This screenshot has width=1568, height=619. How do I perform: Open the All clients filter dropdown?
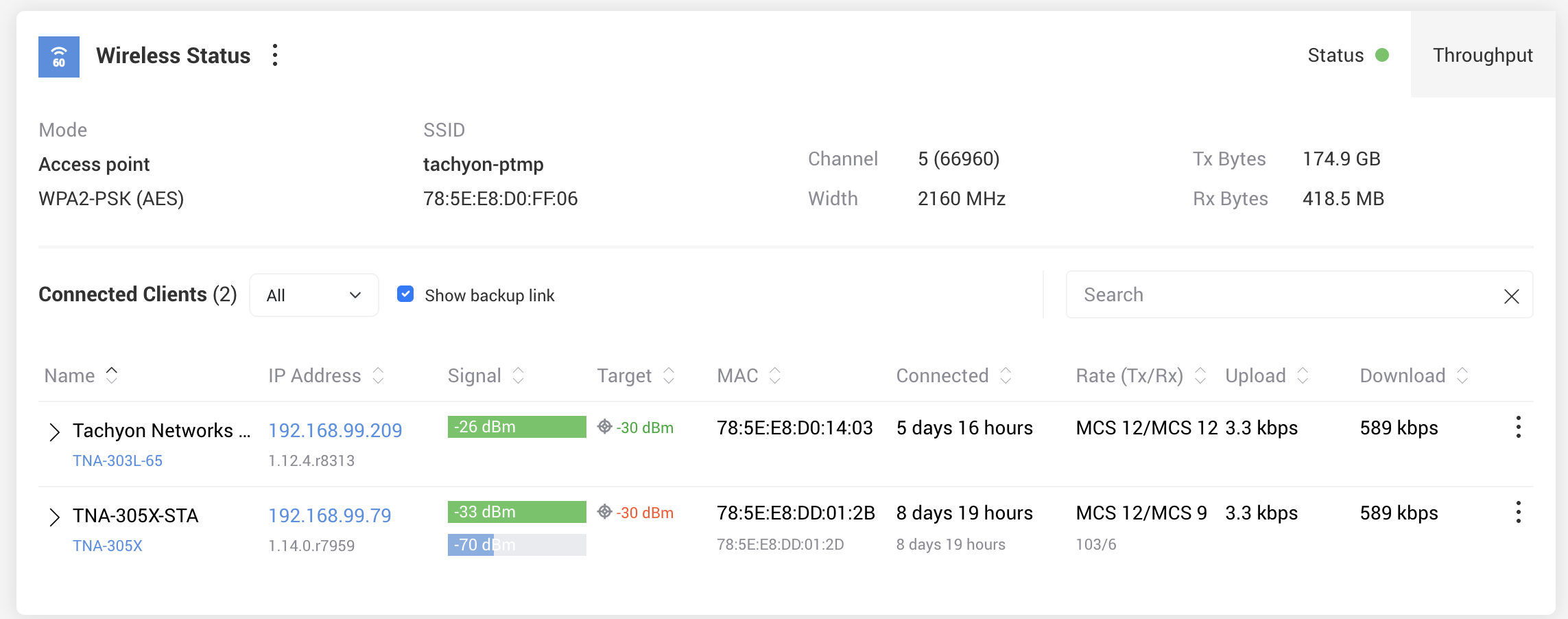(314, 295)
